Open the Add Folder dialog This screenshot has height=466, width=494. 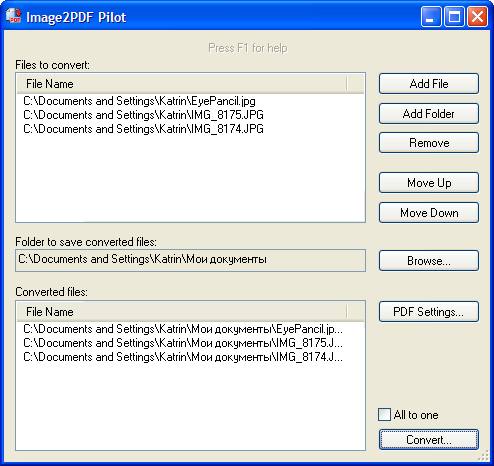pyautogui.click(x=429, y=114)
